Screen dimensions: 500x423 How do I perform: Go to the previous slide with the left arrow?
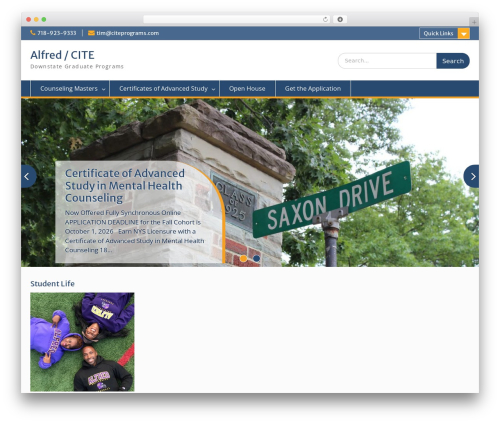(x=28, y=176)
